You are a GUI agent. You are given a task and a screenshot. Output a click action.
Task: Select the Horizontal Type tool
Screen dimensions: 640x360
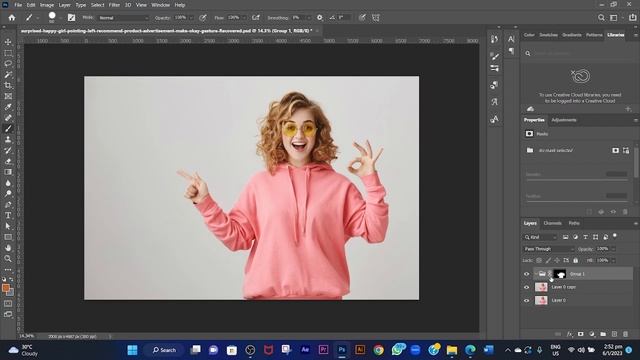8,215
